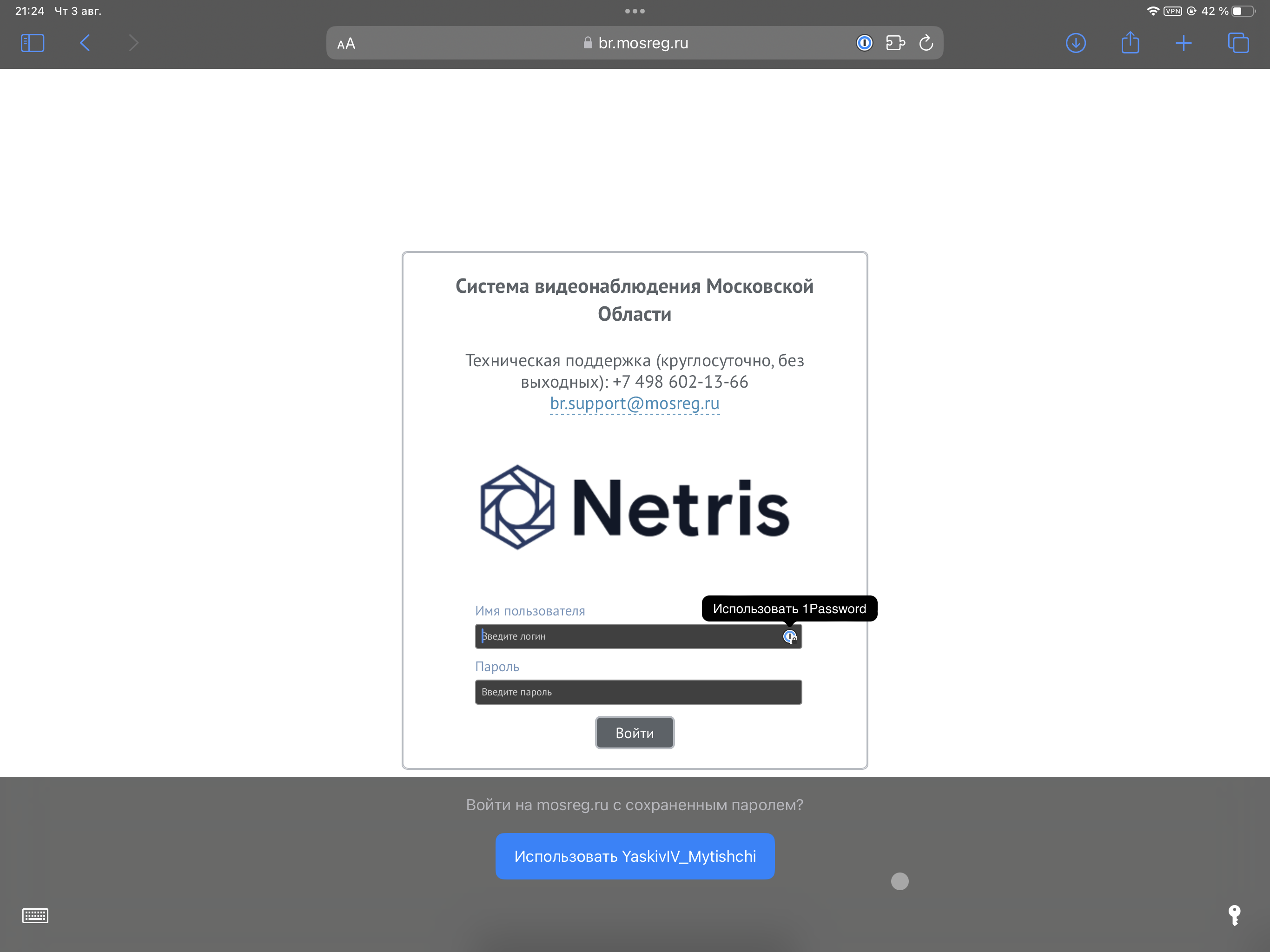Open Safari downloads list

(x=1075, y=43)
